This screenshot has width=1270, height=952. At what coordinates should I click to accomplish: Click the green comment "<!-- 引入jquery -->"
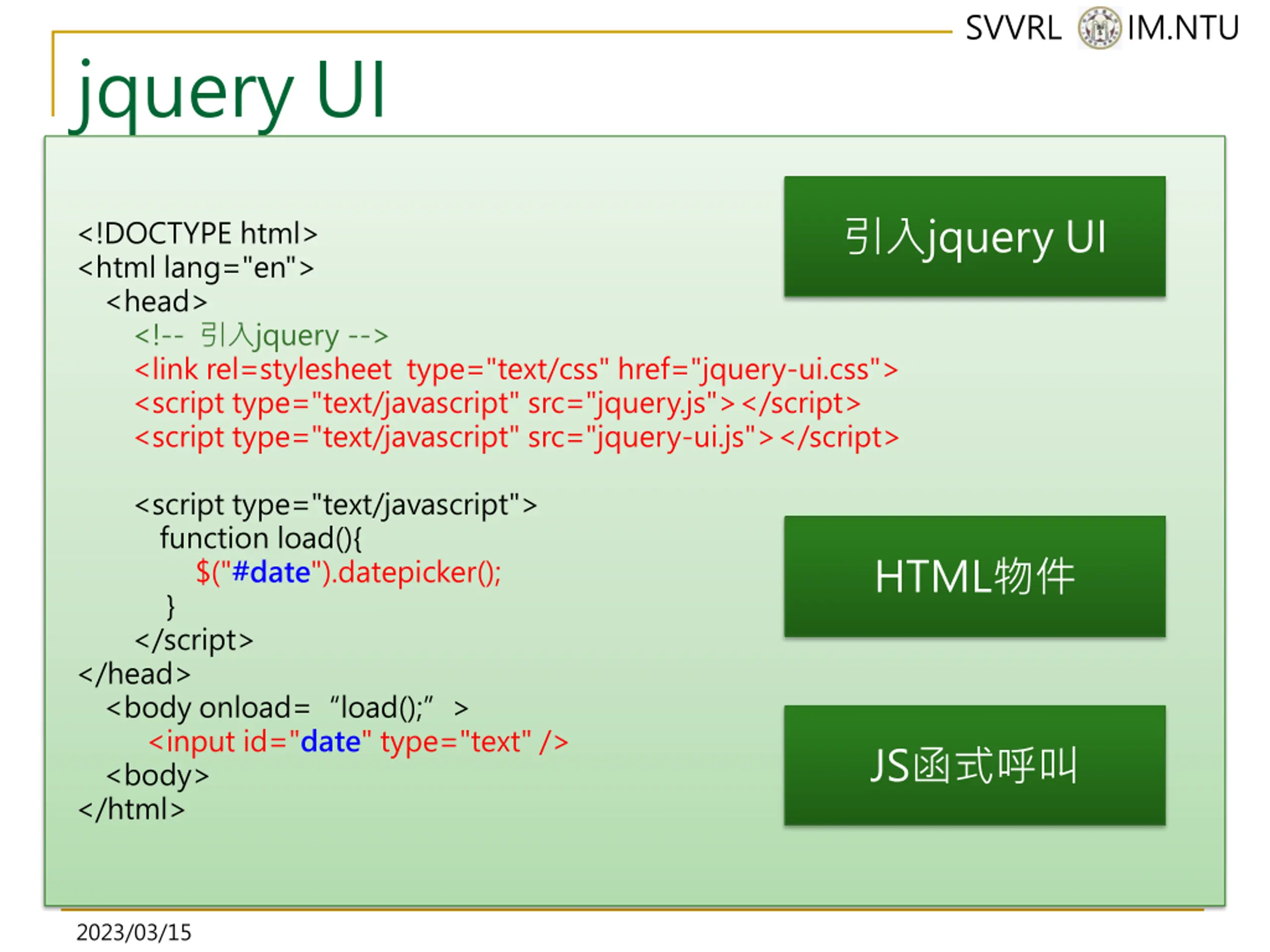coord(261,336)
